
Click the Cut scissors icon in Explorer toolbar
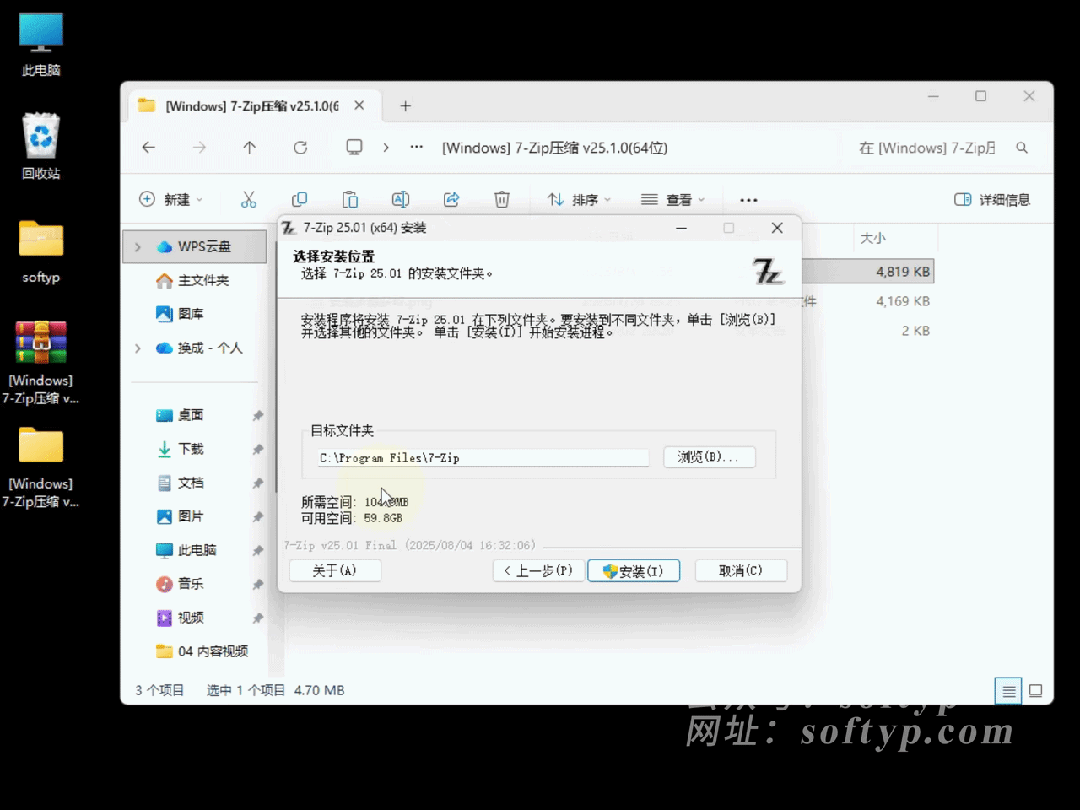pos(249,200)
